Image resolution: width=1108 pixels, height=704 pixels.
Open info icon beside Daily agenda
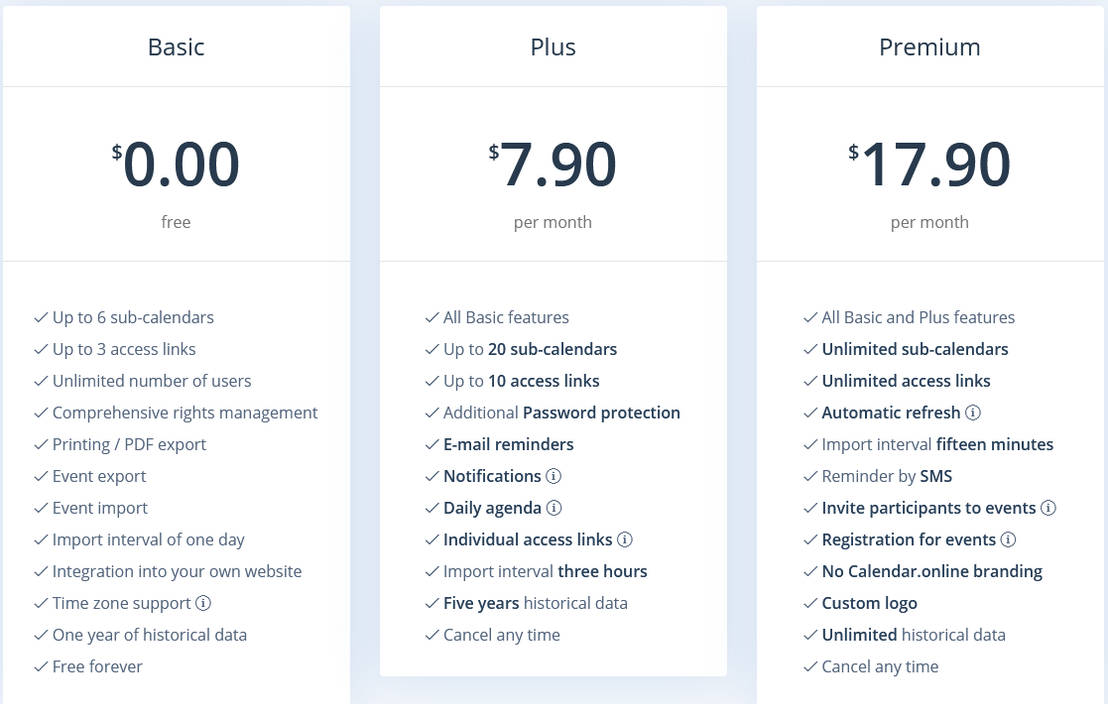click(x=554, y=508)
